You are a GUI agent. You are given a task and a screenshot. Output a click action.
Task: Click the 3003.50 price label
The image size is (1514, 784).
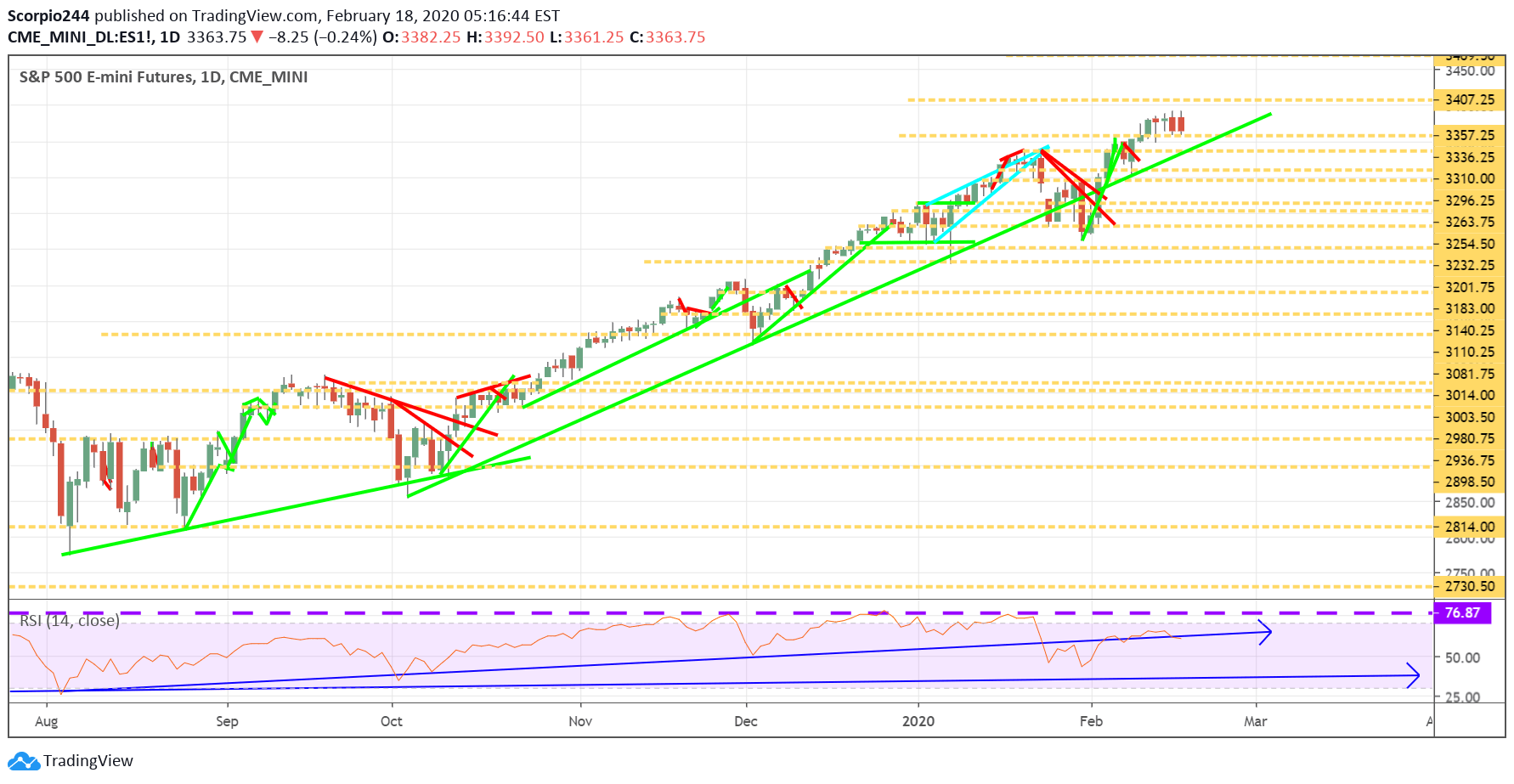(1470, 417)
